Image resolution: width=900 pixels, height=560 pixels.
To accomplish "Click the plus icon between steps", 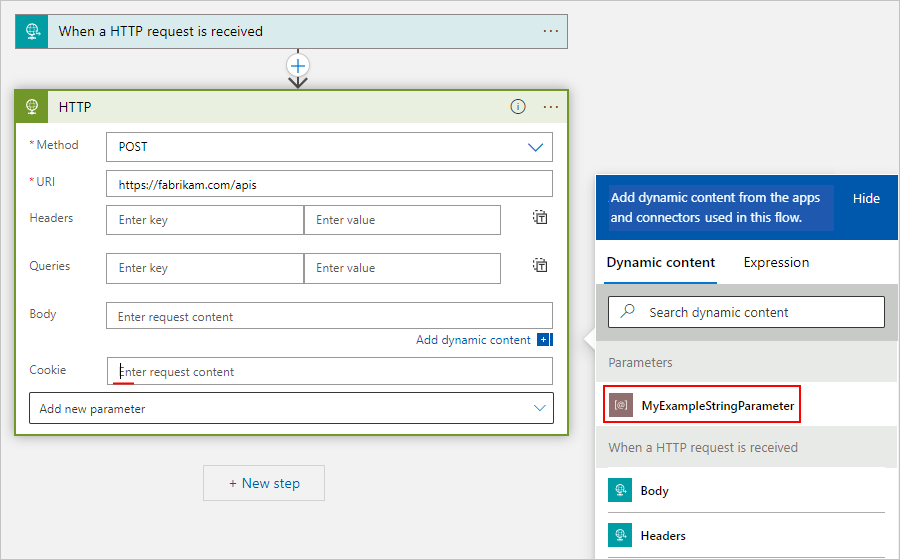I will click(298, 65).
